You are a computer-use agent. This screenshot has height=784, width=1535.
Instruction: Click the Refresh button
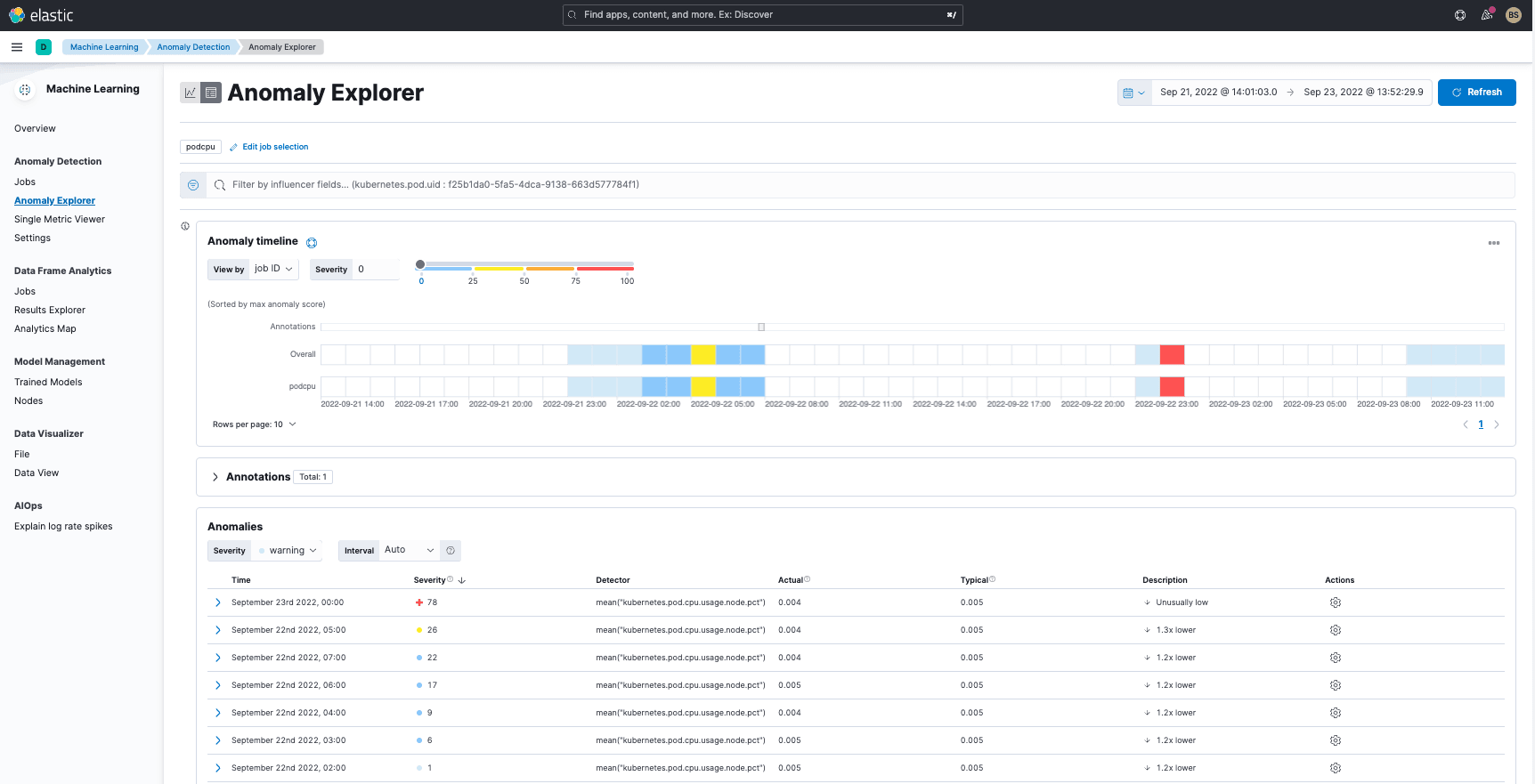click(x=1476, y=93)
